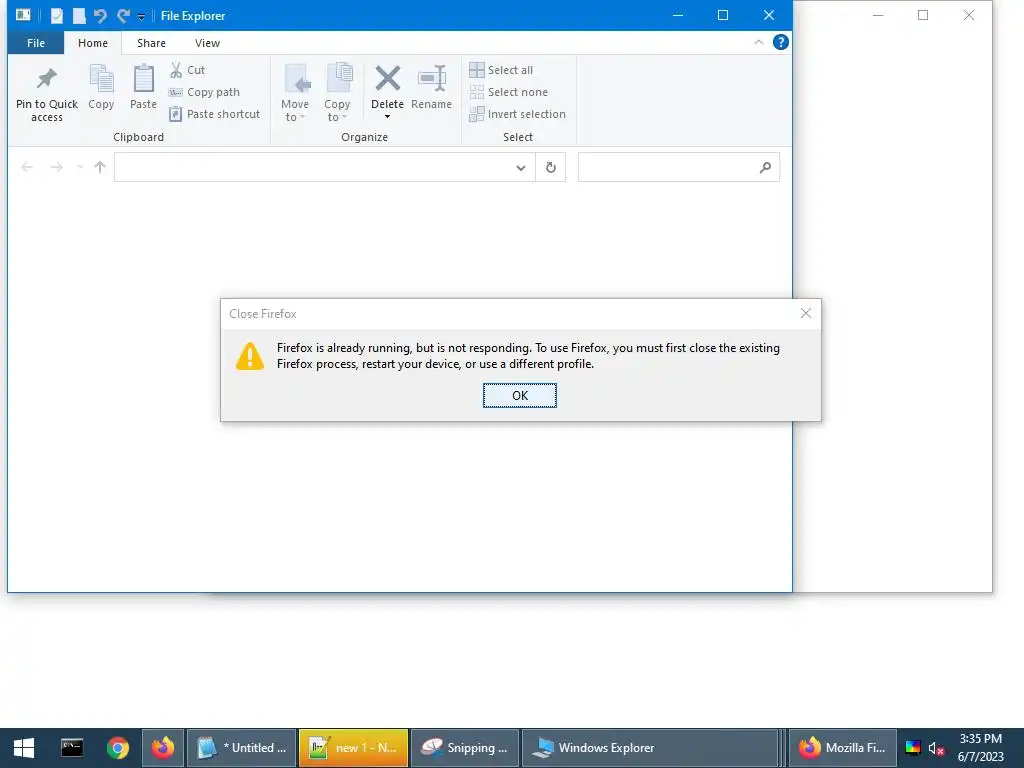Maximize the background Firefox window
The image size is (1024, 768).
(x=923, y=15)
